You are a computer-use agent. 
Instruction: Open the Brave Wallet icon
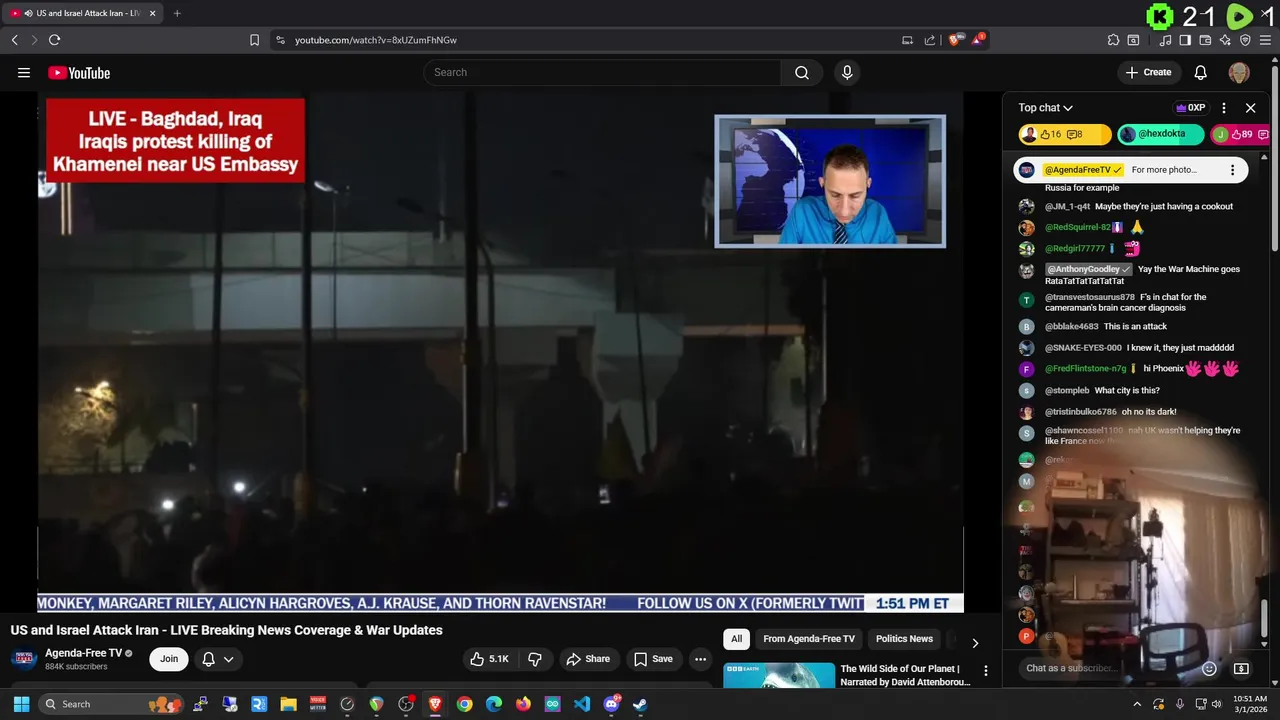click(1205, 40)
